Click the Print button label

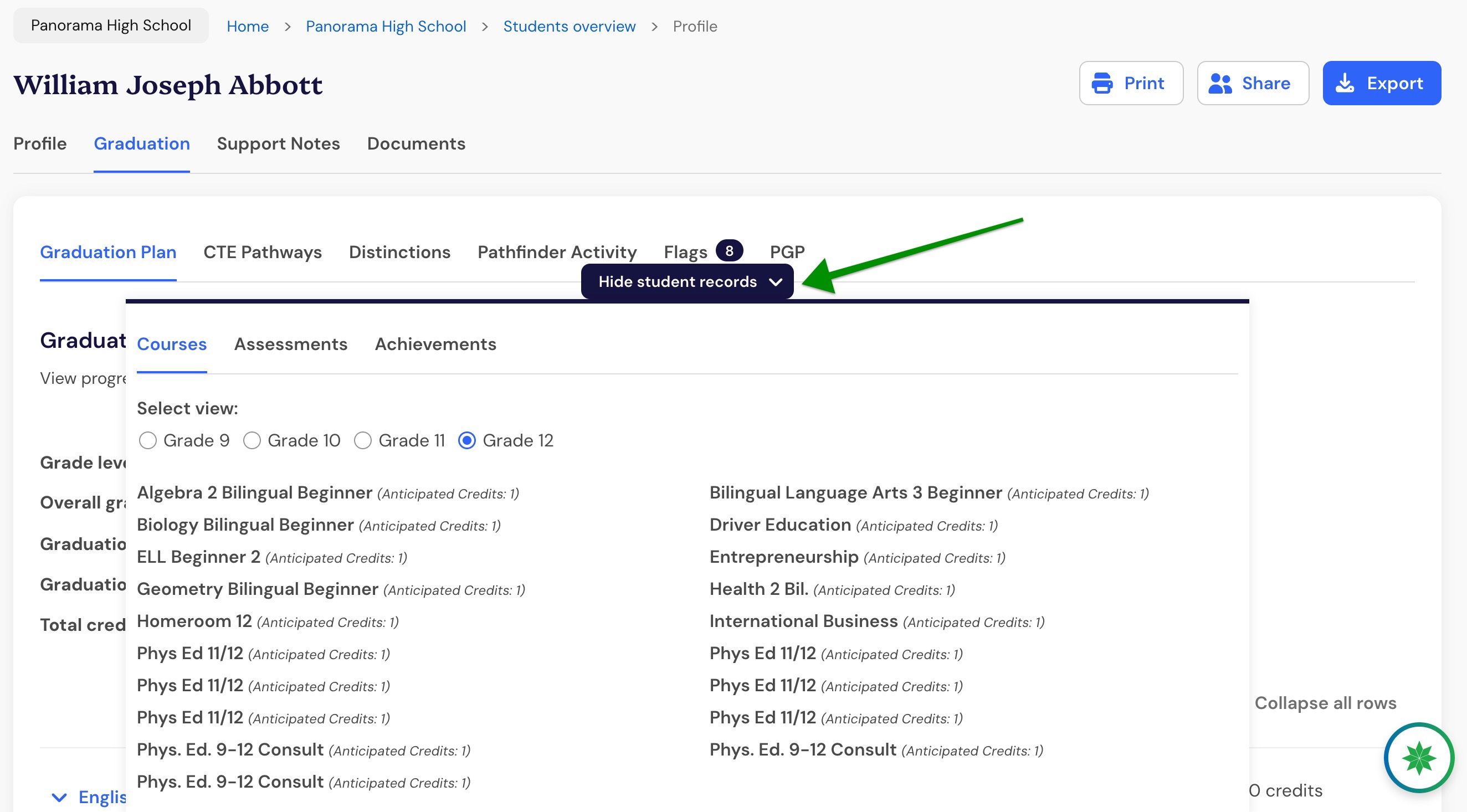click(x=1144, y=83)
